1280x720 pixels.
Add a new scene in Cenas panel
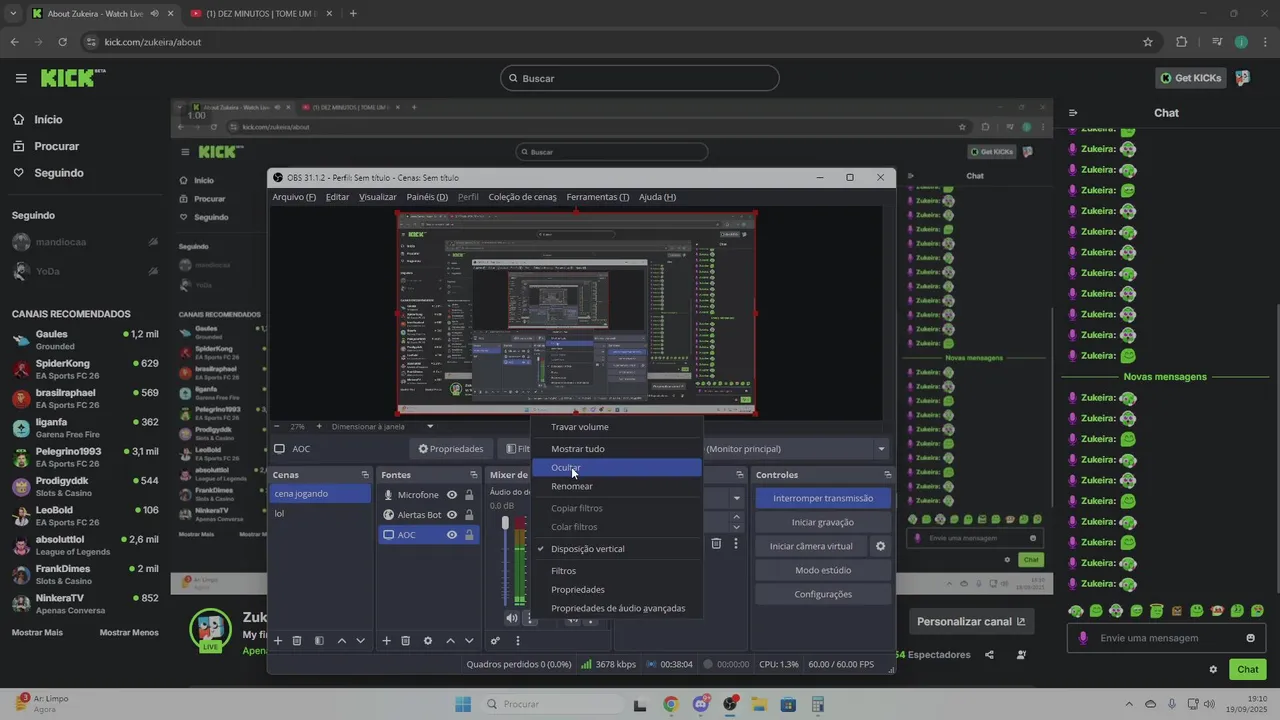(278, 641)
